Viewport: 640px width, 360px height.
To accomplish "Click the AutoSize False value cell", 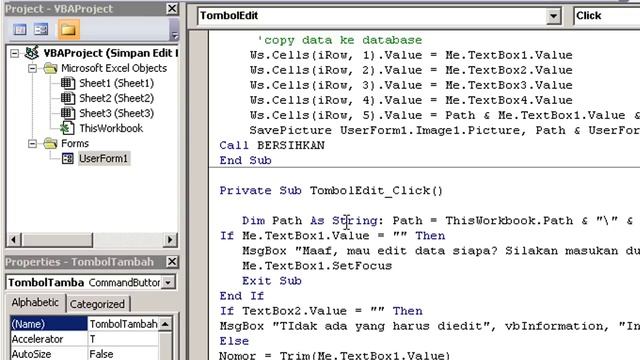I will tap(123, 354).
